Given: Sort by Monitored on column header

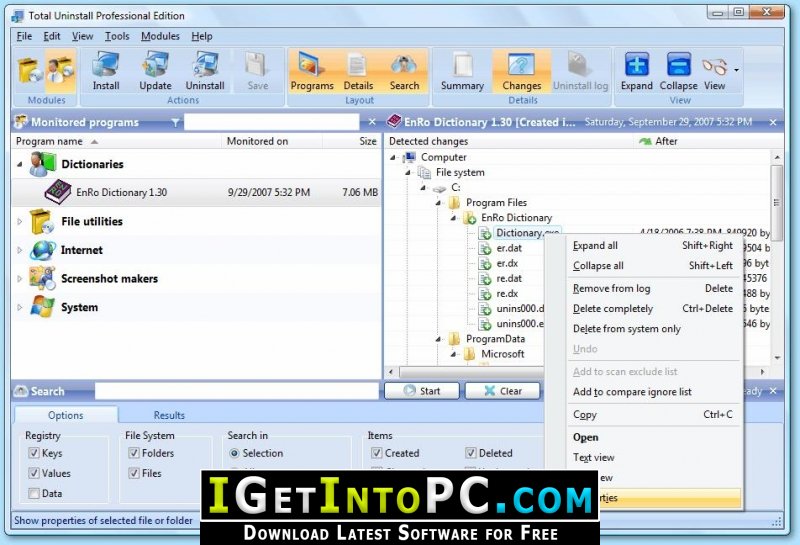Looking at the screenshot, I should (x=271, y=141).
